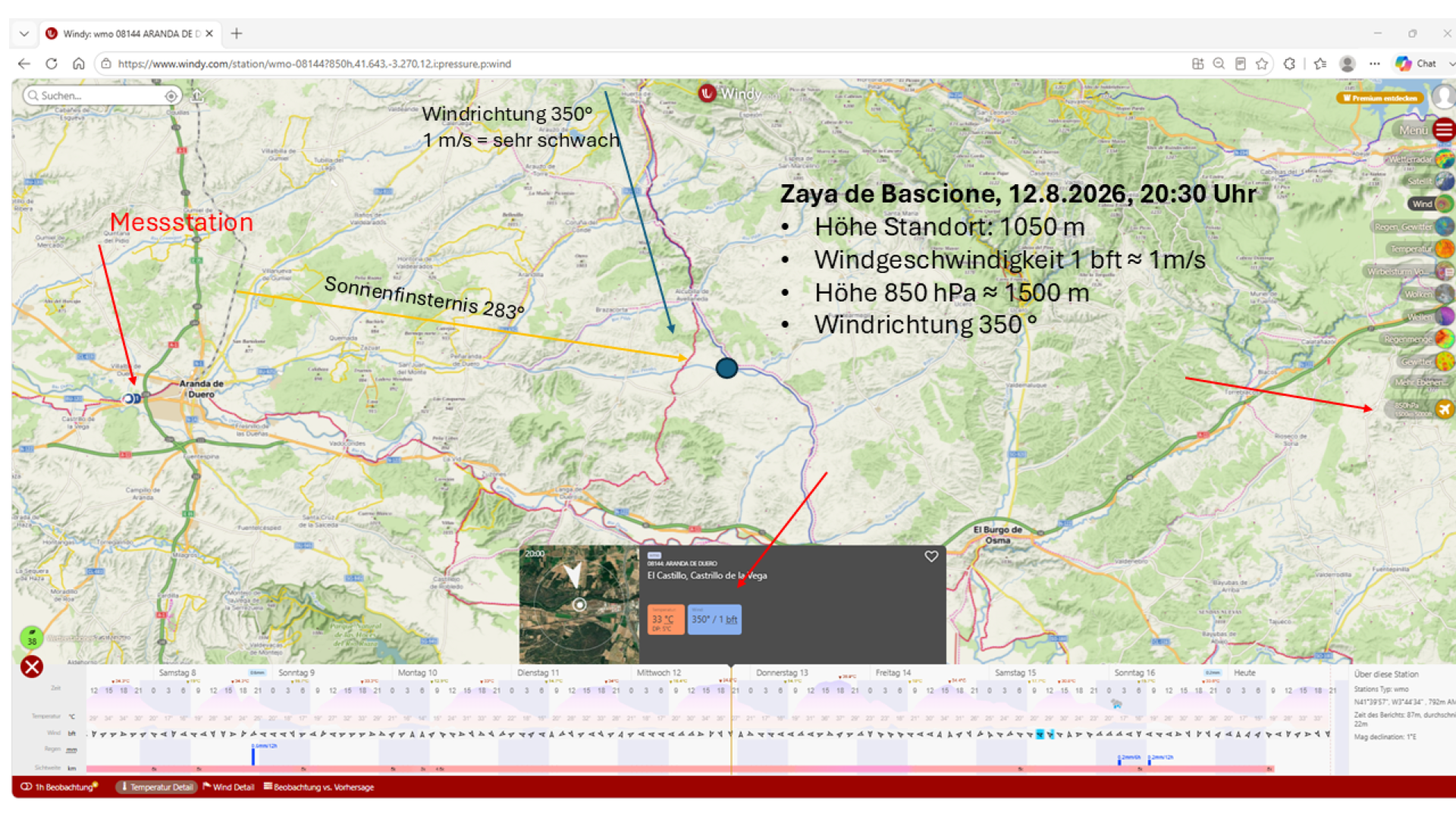Expand the tab search dropdown arrow
1456x819 pixels.
24,33
